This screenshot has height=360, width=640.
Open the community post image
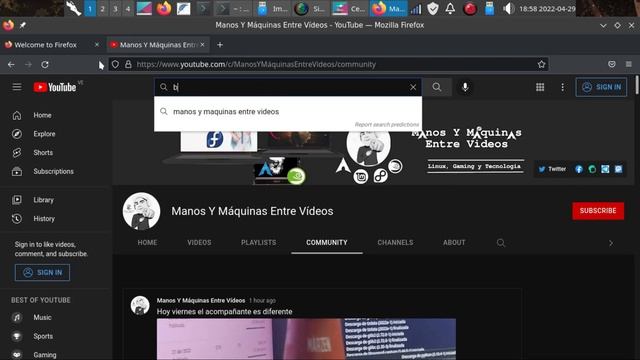point(306,339)
